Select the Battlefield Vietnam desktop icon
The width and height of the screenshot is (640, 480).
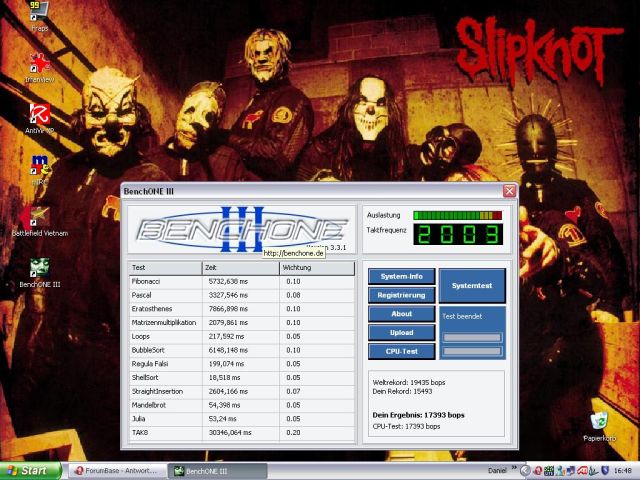pyautogui.click(x=40, y=221)
